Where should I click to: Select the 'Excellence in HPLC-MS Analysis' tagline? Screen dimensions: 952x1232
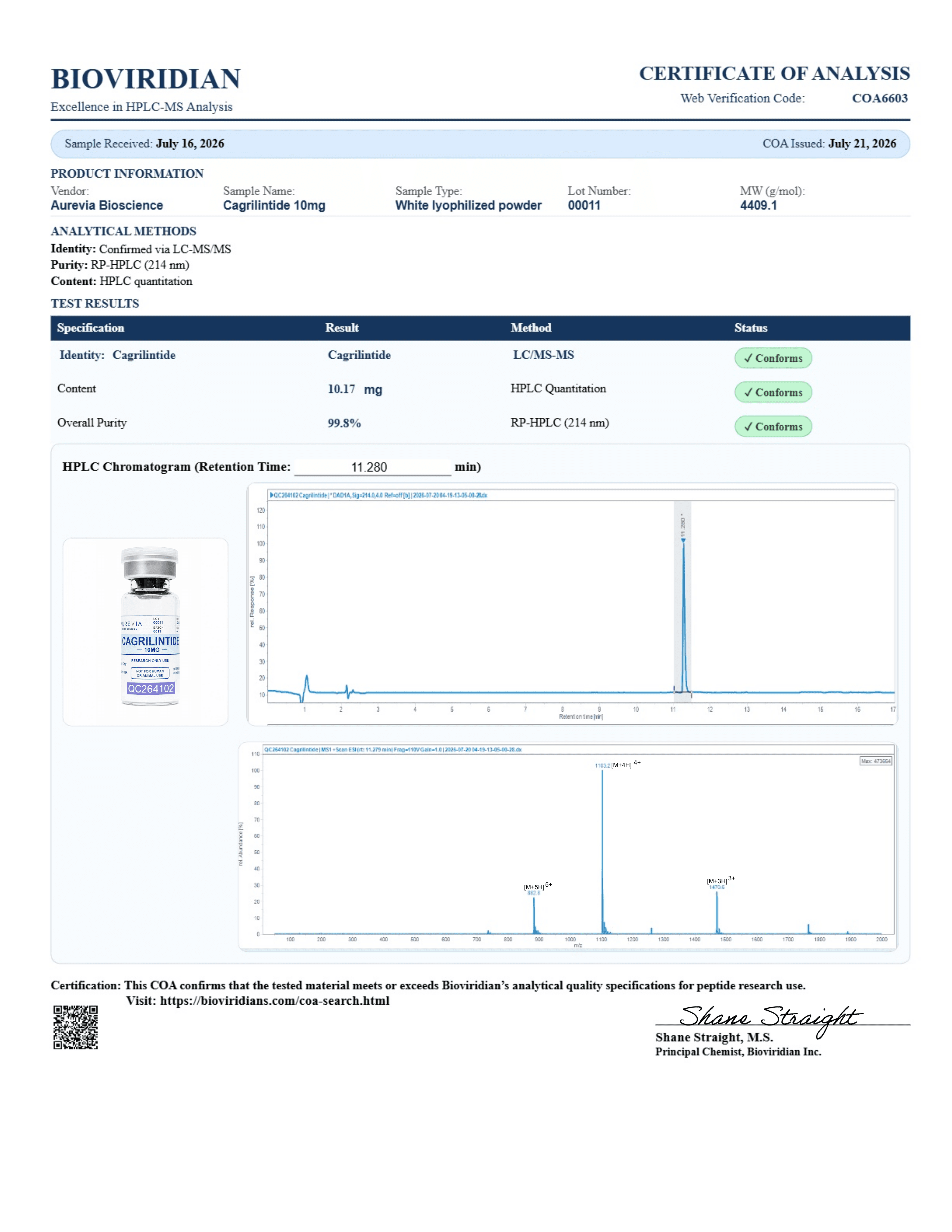click(141, 107)
